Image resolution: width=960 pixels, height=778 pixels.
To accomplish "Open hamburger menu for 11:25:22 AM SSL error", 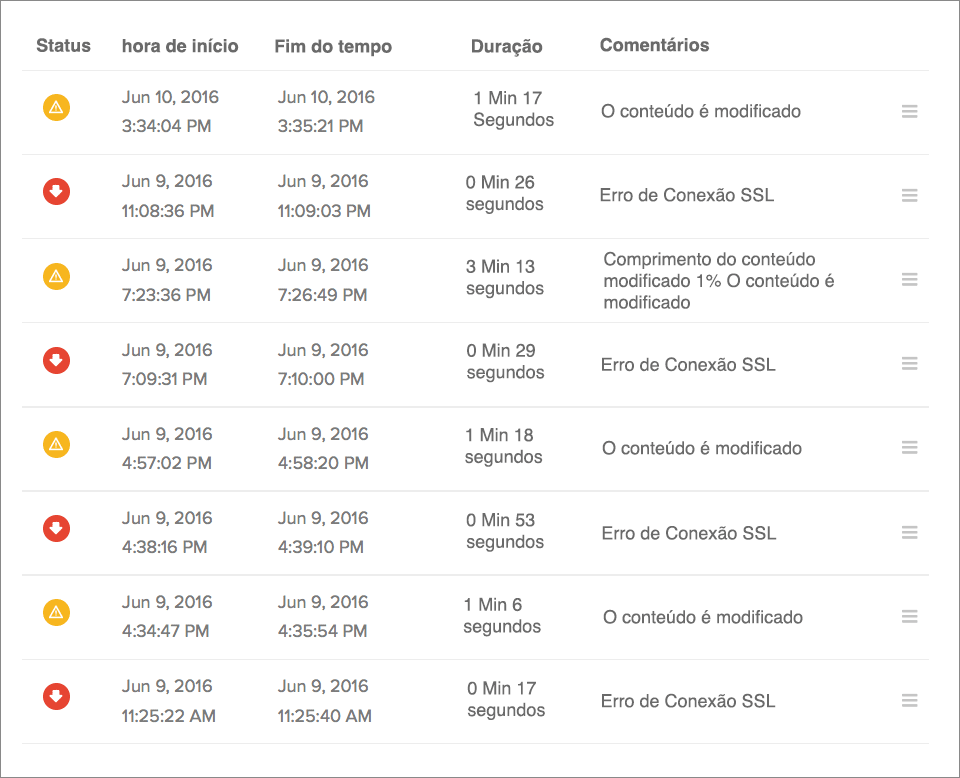I will tap(910, 701).
